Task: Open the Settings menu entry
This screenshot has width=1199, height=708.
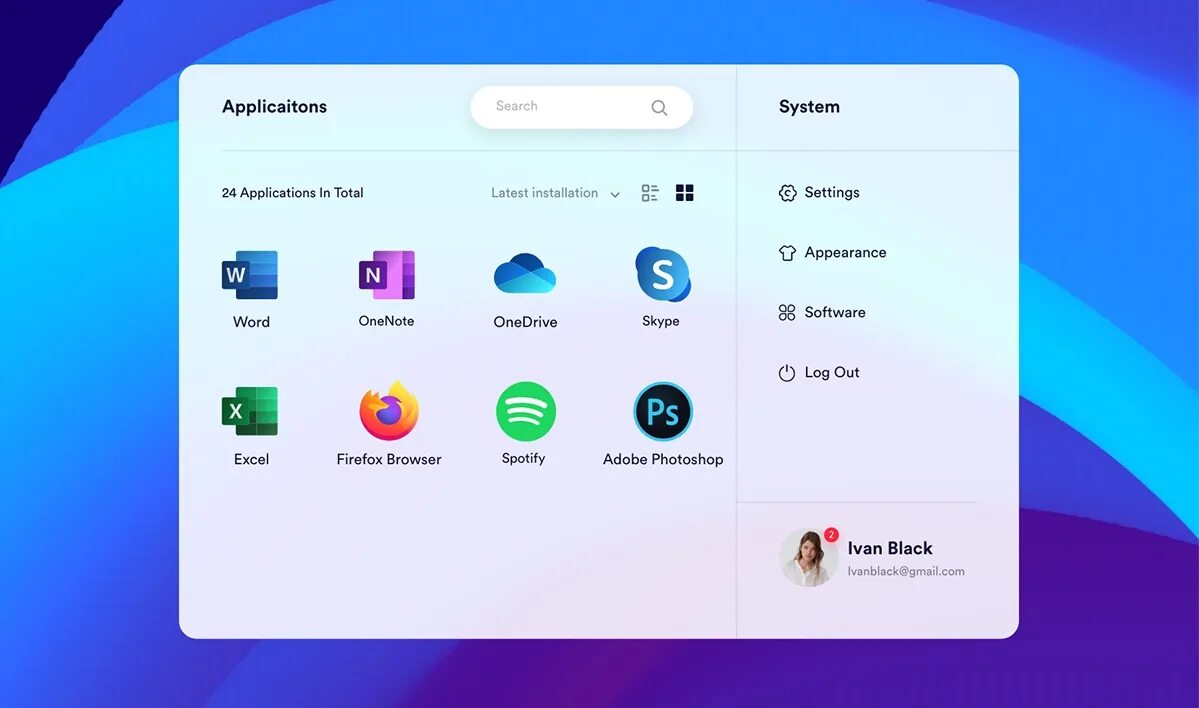Action: 819,193
